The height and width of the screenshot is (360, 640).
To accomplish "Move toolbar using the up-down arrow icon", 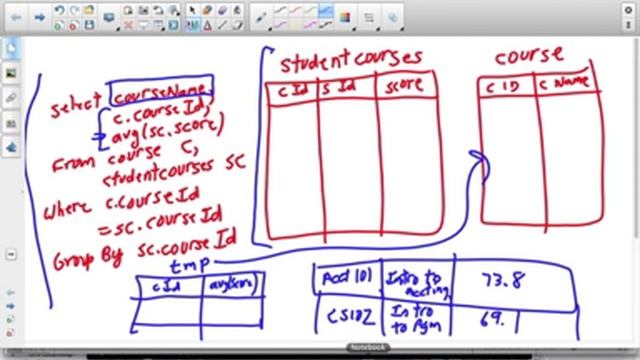I will [628, 25].
